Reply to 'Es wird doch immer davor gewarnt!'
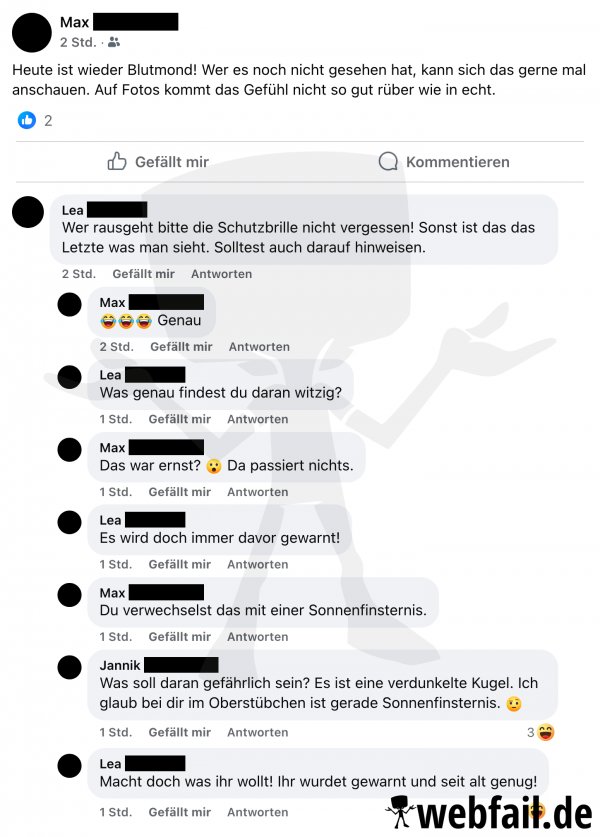Screen dimensions: 600x837 pos(257,564)
